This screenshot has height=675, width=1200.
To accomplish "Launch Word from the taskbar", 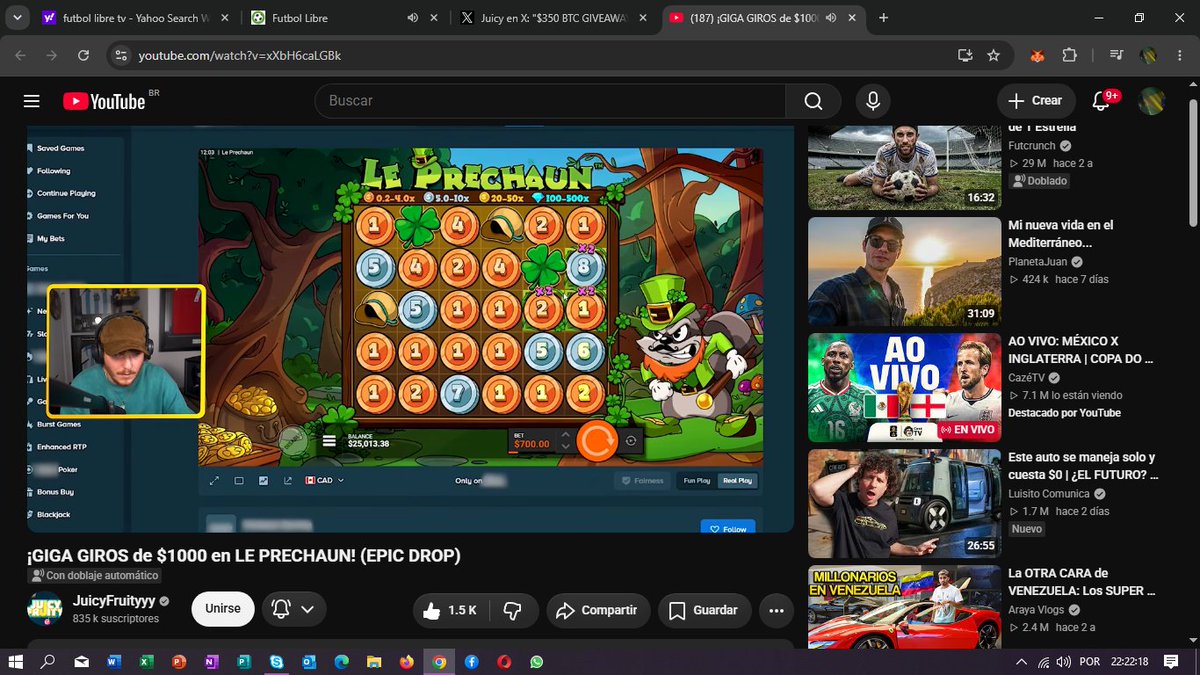I will coord(112,662).
